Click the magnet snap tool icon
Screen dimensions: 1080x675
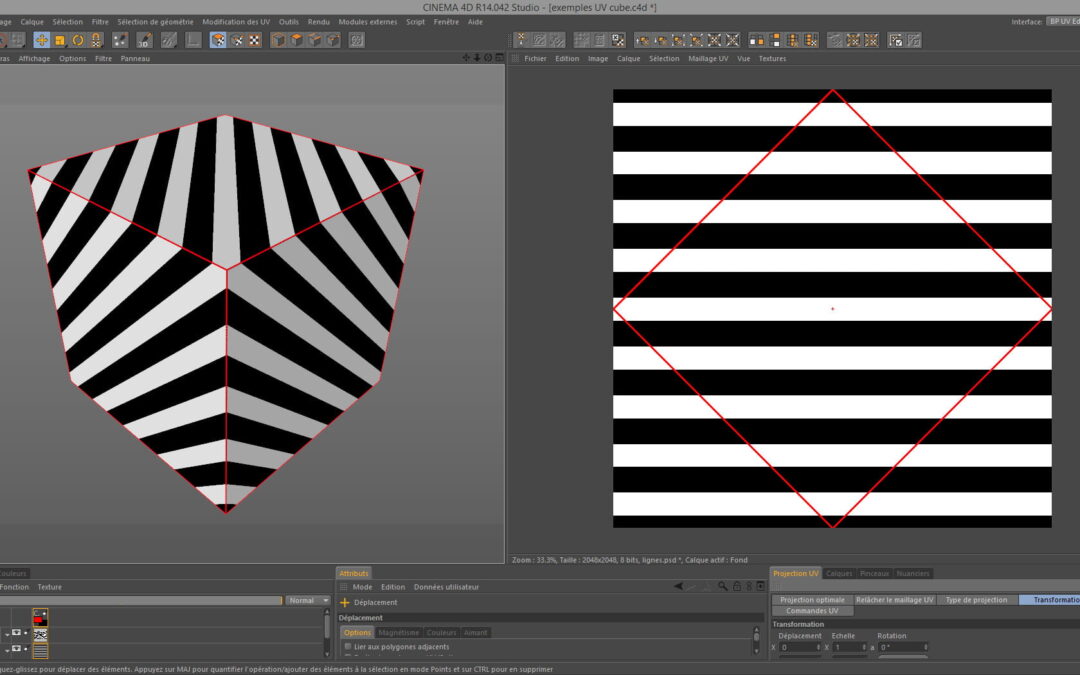(97, 40)
